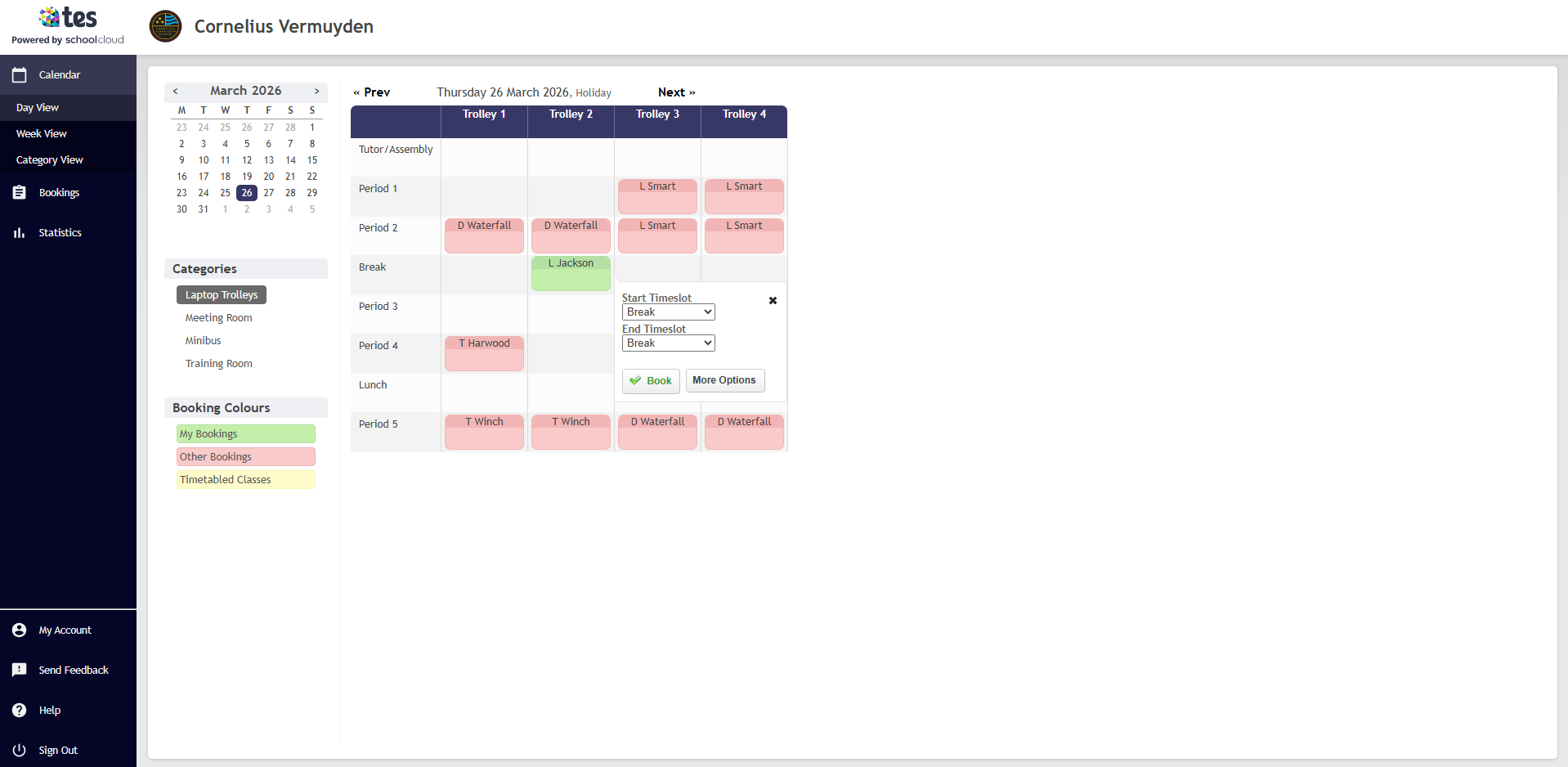Screen dimensions: 1568x767
Task: Select 27 March in the mini calendar
Action: (269, 193)
